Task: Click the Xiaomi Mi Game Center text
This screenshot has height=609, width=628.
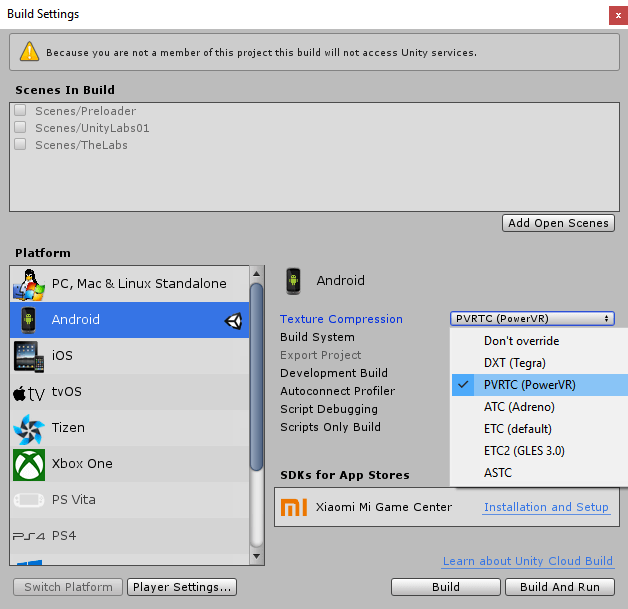Action: click(x=384, y=507)
